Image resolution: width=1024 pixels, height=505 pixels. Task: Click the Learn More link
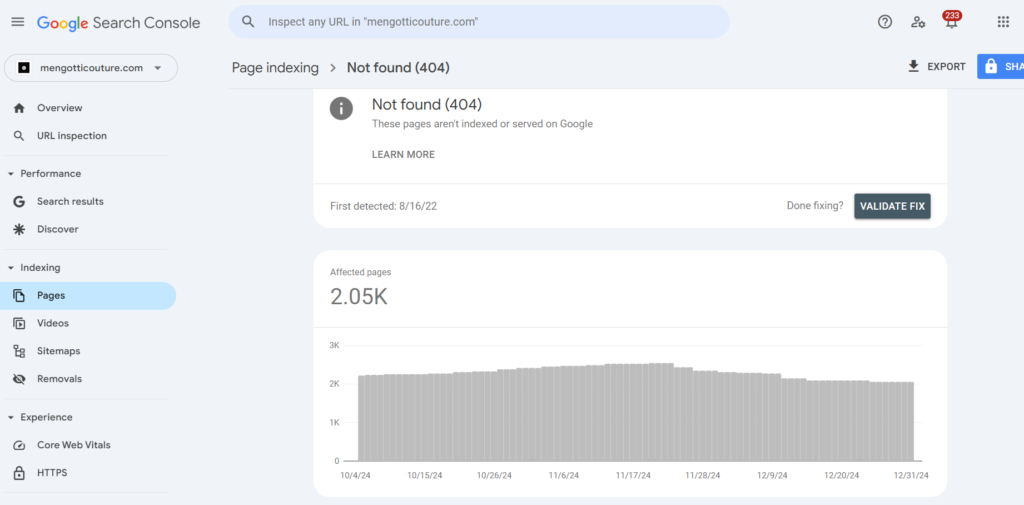click(403, 155)
